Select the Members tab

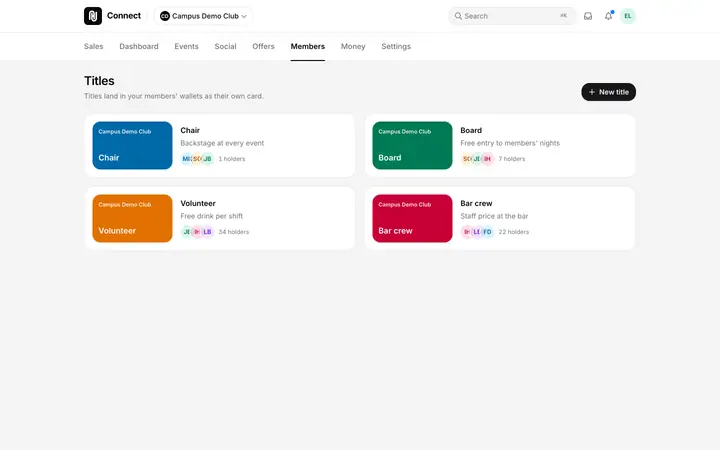(x=308, y=46)
